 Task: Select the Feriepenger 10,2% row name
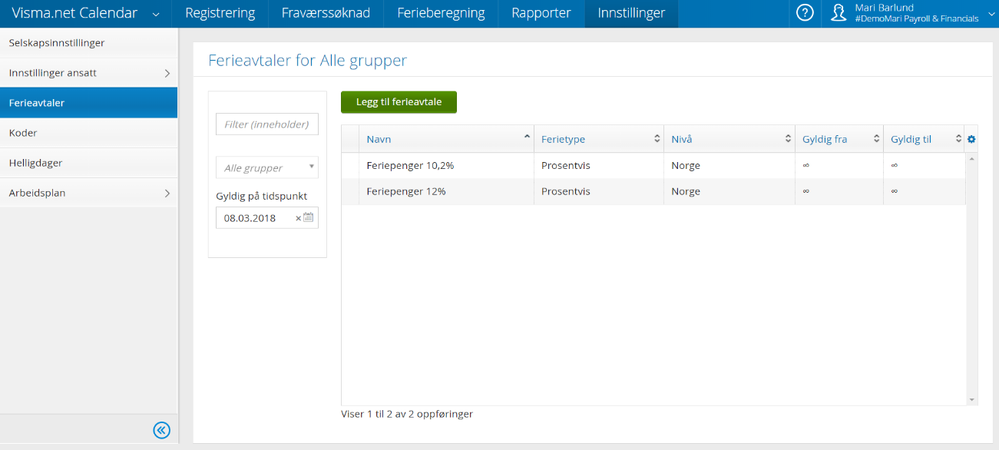click(x=410, y=165)
